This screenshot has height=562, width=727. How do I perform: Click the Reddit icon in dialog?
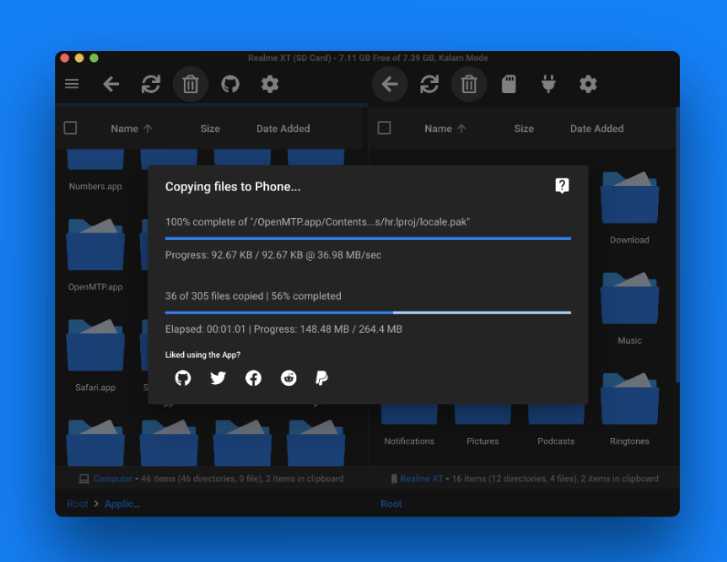tap(288, 378)
